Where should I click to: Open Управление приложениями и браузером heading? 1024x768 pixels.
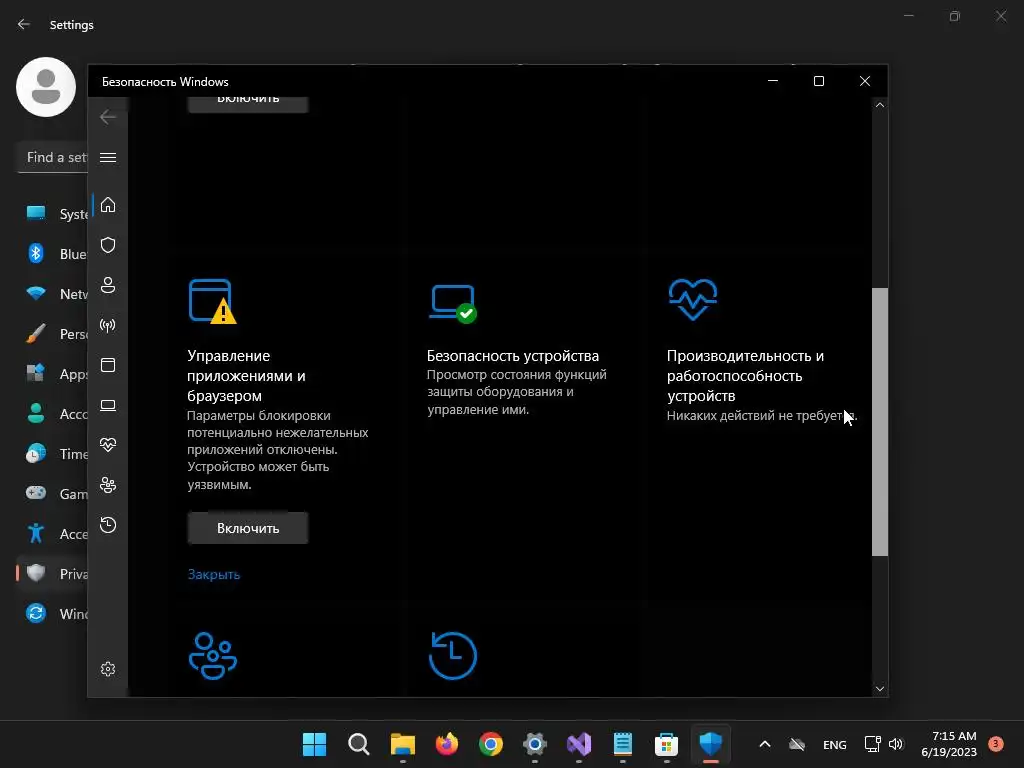point(246,376)
